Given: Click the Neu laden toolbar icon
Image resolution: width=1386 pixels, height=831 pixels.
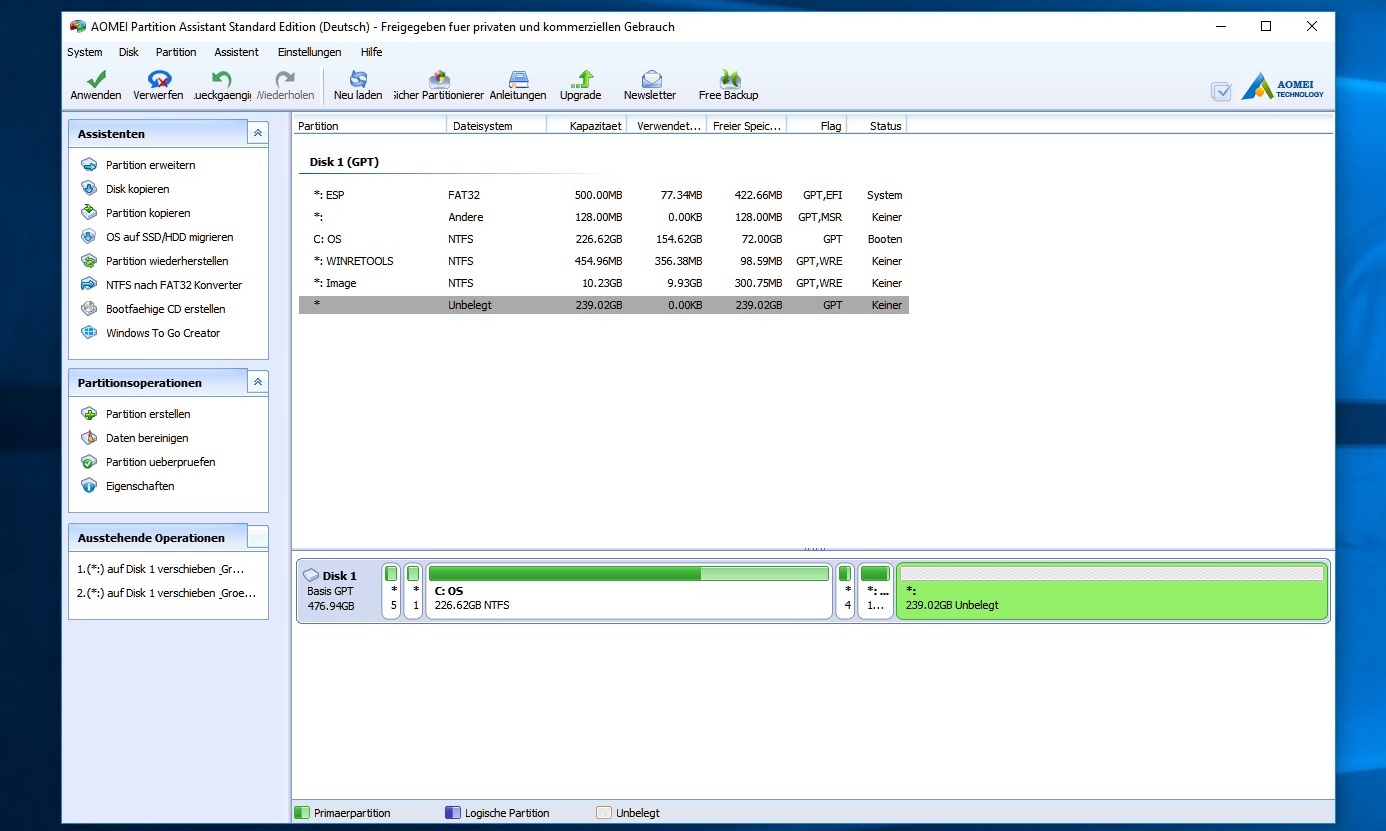Looking at the screenshot, I should (358, 85).
